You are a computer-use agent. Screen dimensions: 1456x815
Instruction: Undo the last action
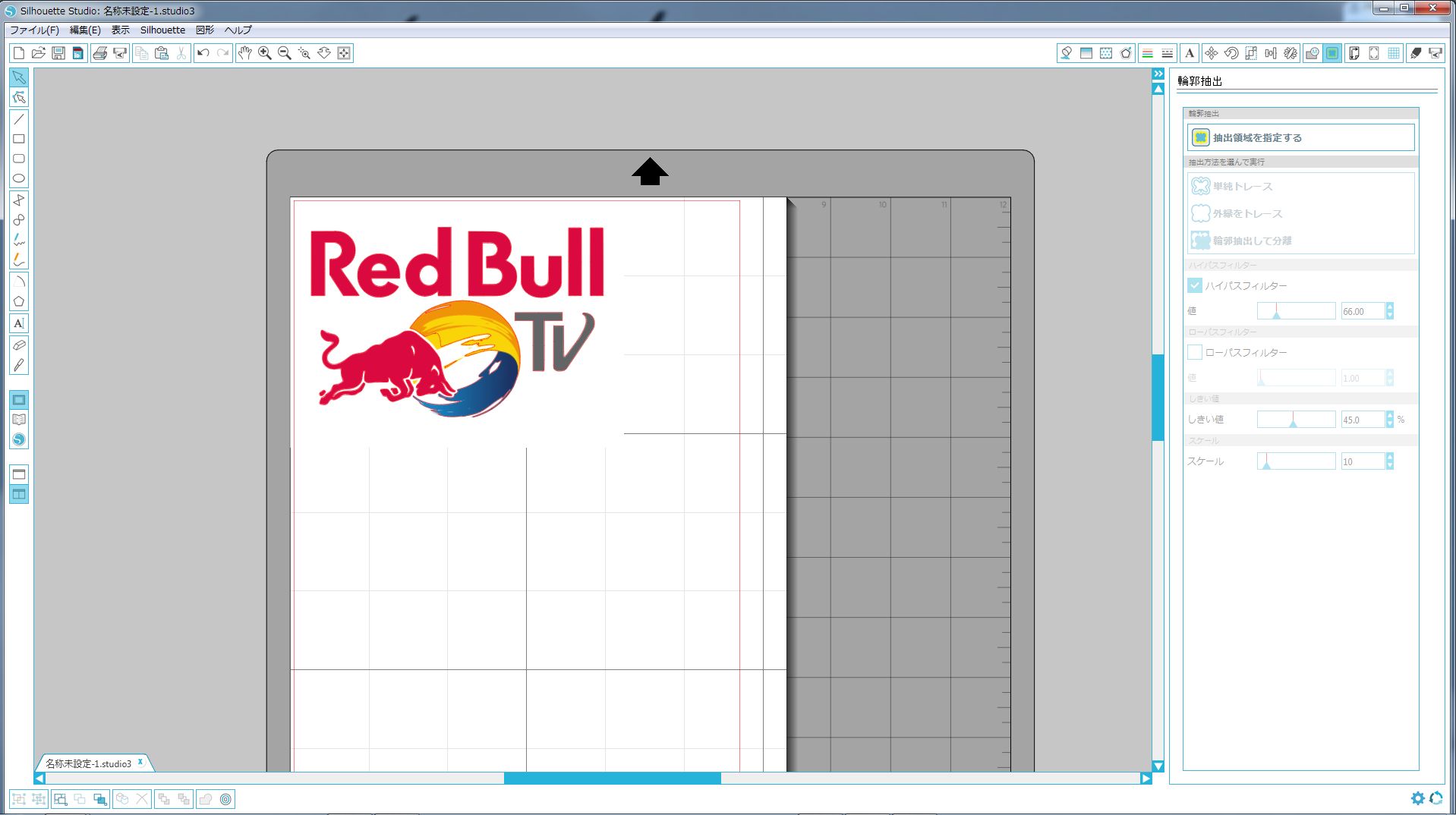[203, 53]
